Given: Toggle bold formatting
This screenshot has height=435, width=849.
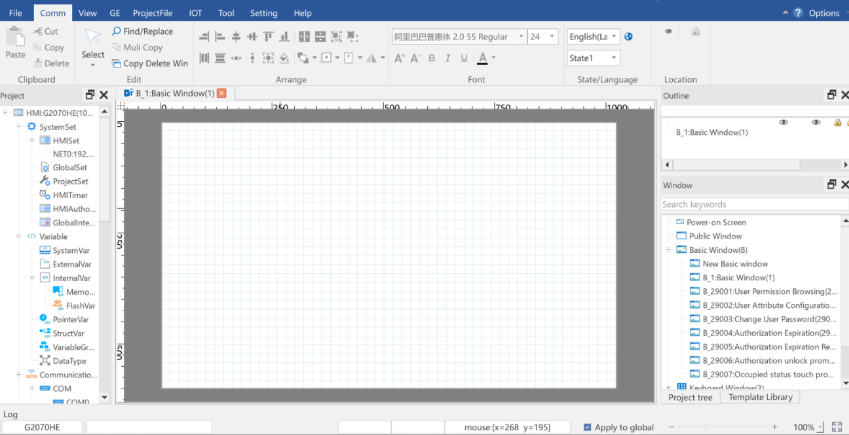Looking at the screenshot, I should [x=432, y=58].
